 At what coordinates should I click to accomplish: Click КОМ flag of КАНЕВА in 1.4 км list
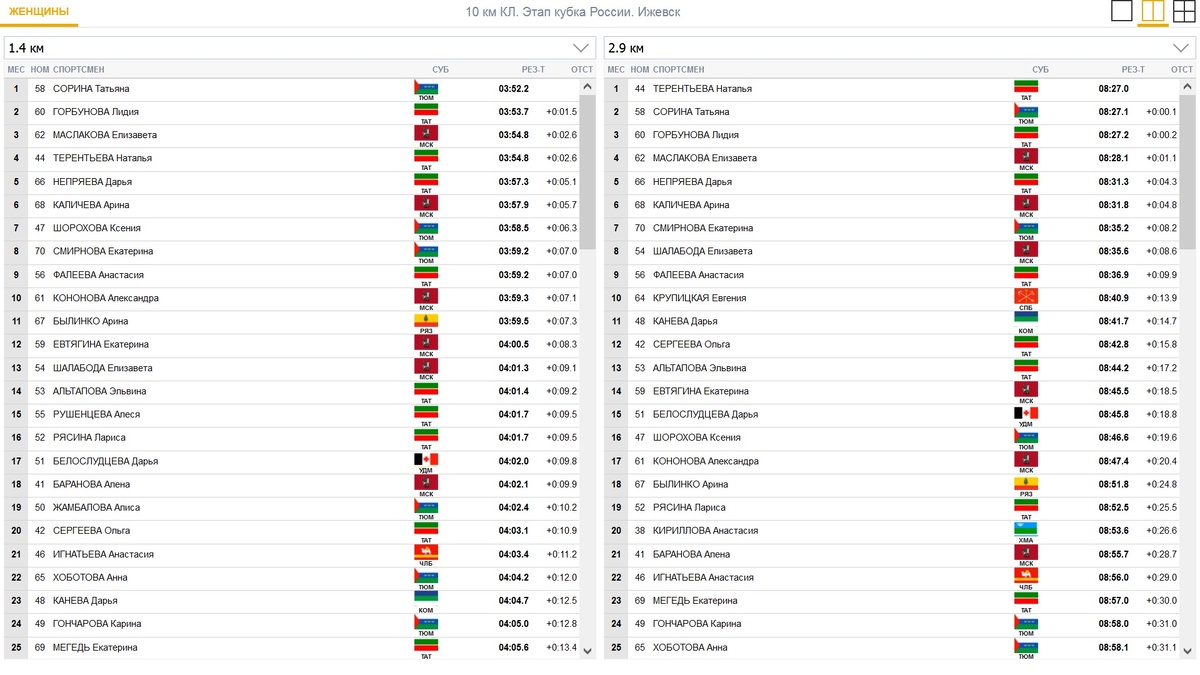(x=426, y=599)
